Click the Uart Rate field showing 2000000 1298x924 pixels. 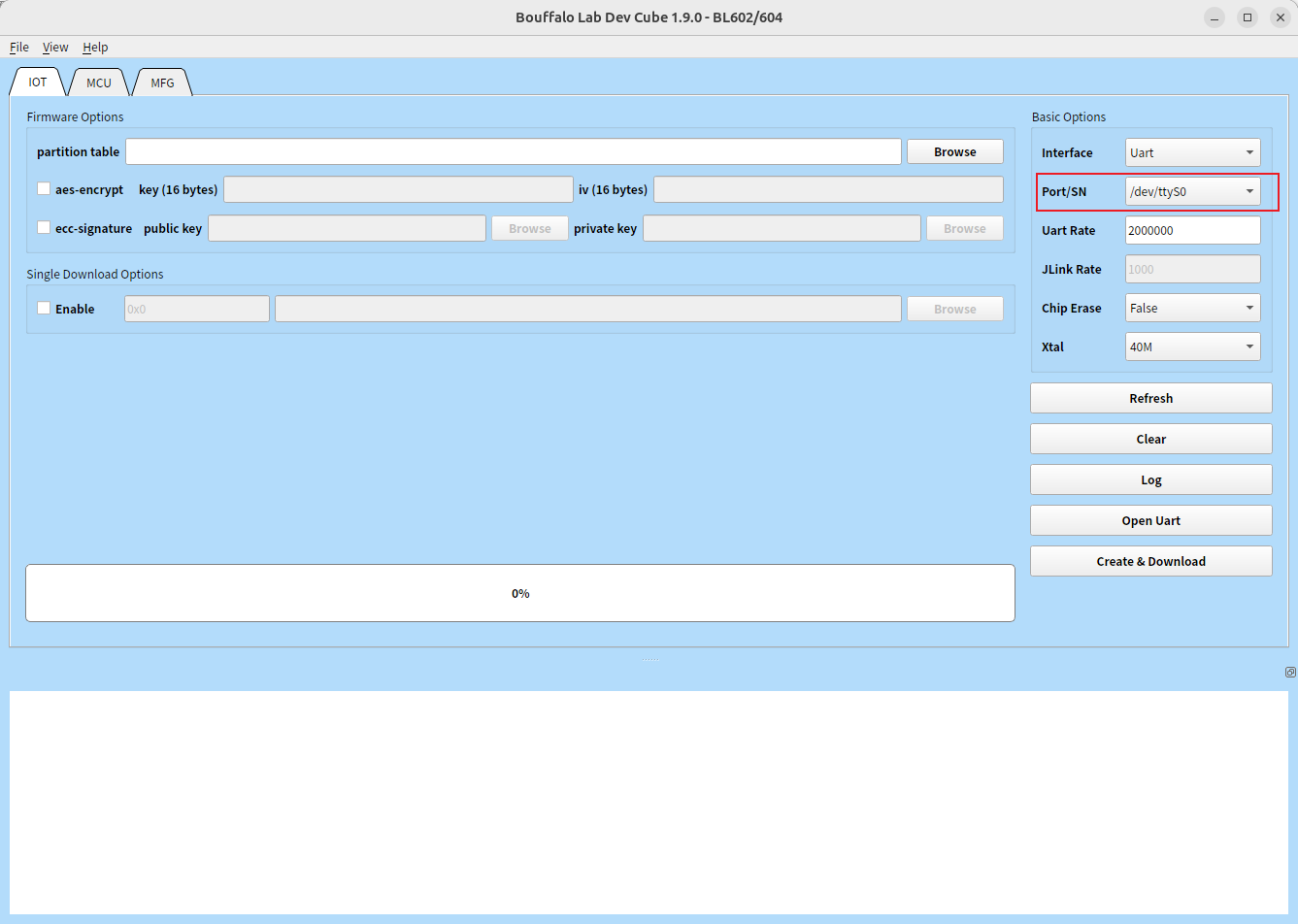(1192, 230)
